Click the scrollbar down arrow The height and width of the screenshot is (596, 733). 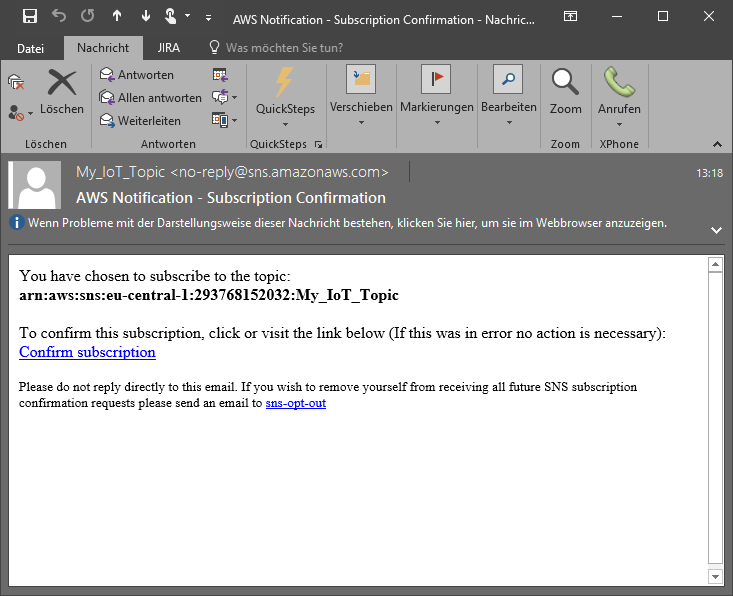tap(715, 576)
